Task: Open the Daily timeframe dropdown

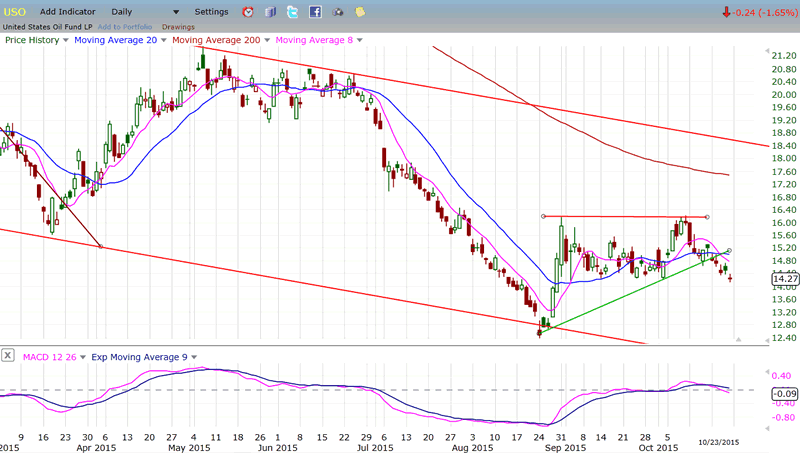Action: click(x=176, y=12)
